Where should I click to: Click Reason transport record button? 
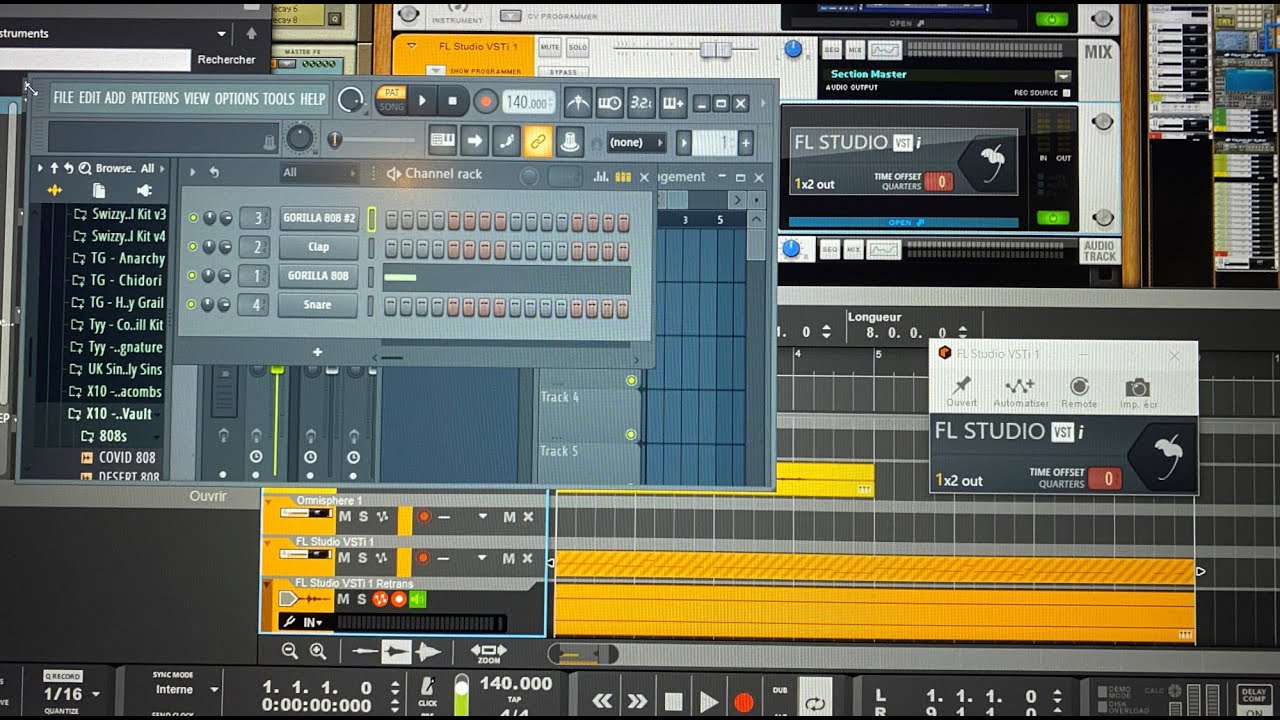(743, 702)
